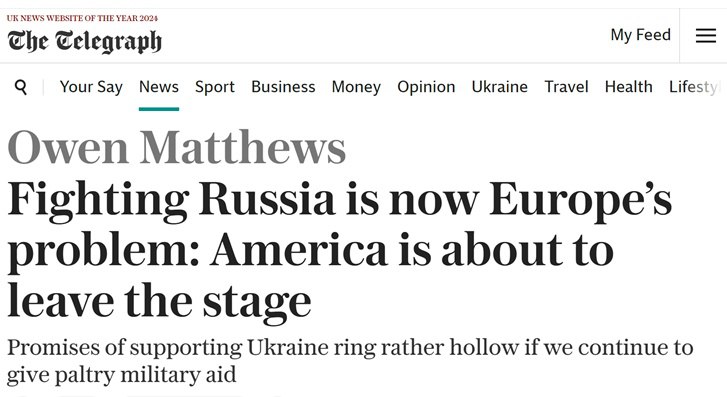Click the article subheading about paltry military aid

coord(350,361)
